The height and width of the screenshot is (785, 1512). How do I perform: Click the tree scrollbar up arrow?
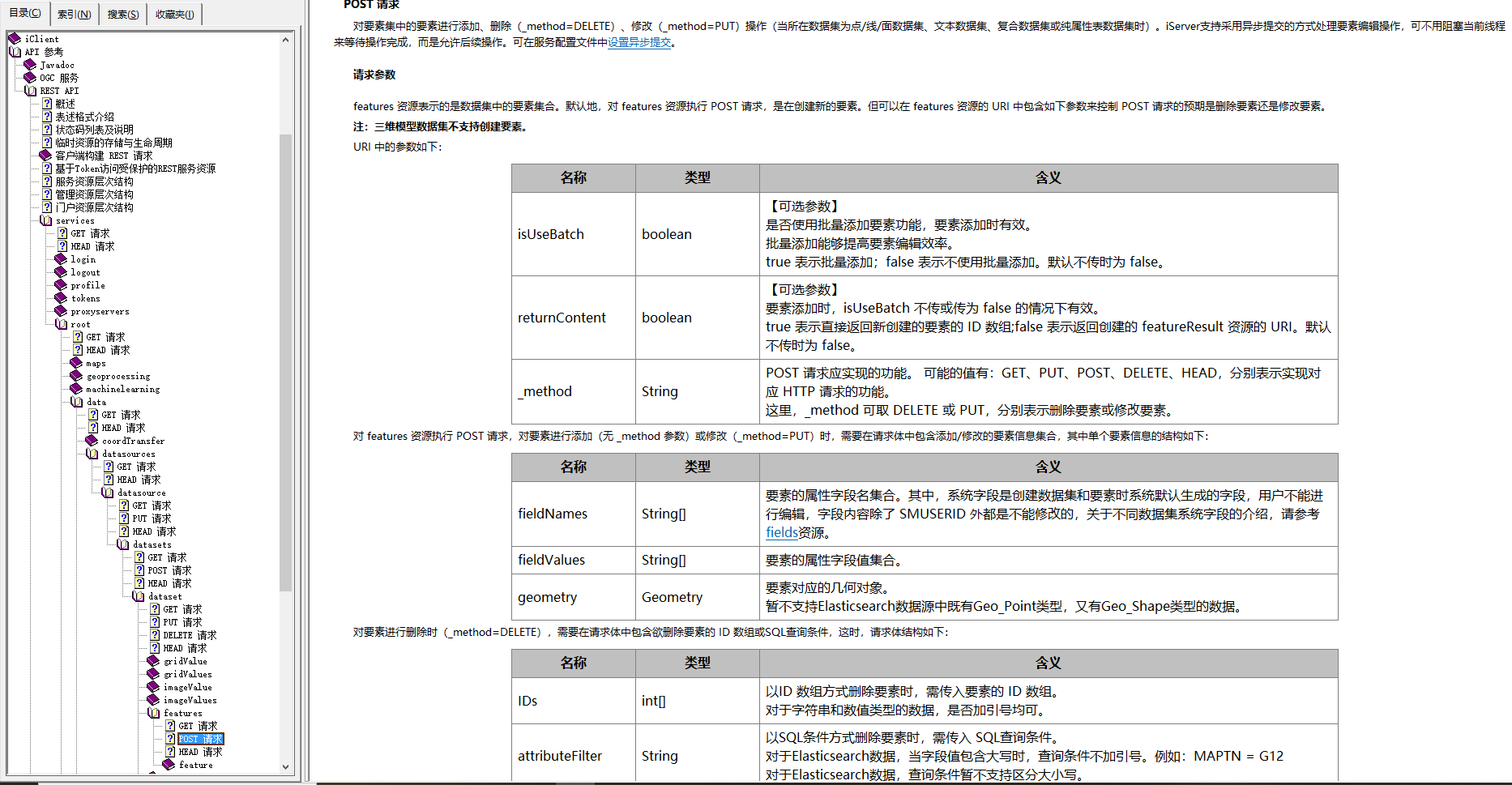(285, 39)
